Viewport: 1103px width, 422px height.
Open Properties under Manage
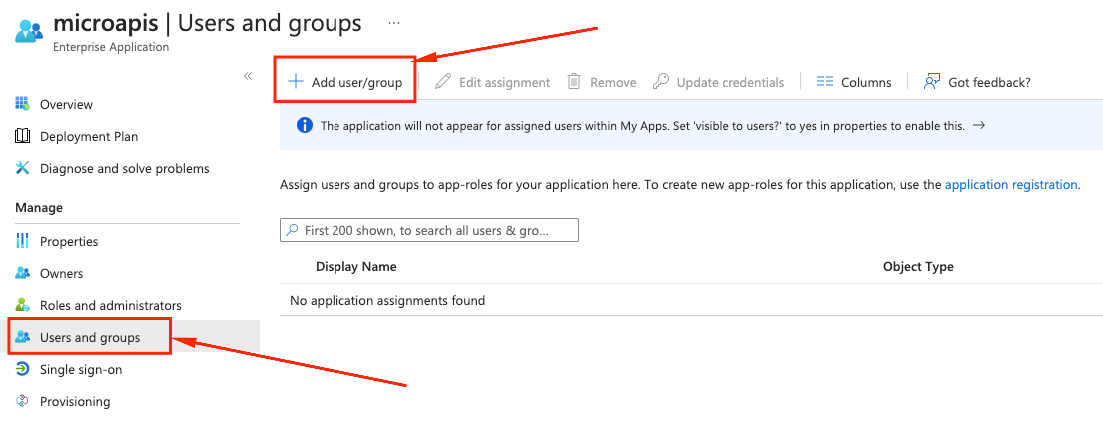pyautogui.click(x=69, y=241)
